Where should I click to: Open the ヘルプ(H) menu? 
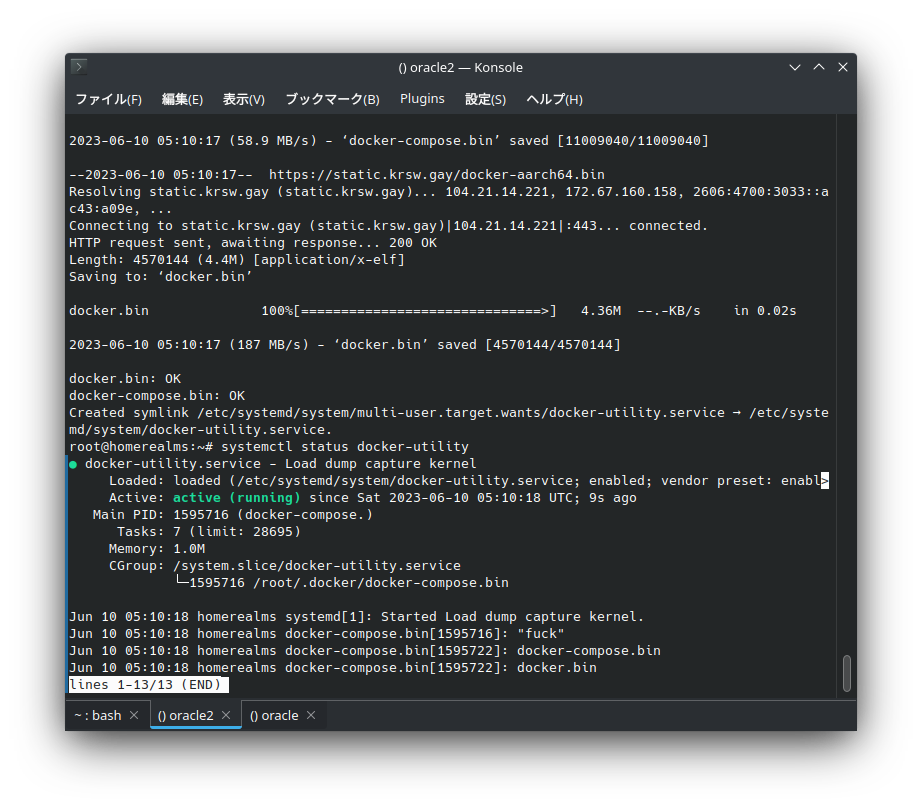click(x=554, y=99)
